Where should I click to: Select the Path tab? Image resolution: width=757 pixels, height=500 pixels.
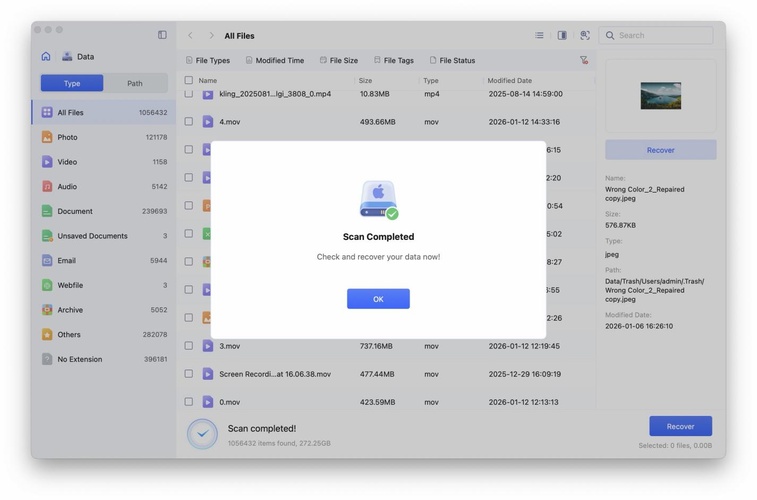(135, 83)
